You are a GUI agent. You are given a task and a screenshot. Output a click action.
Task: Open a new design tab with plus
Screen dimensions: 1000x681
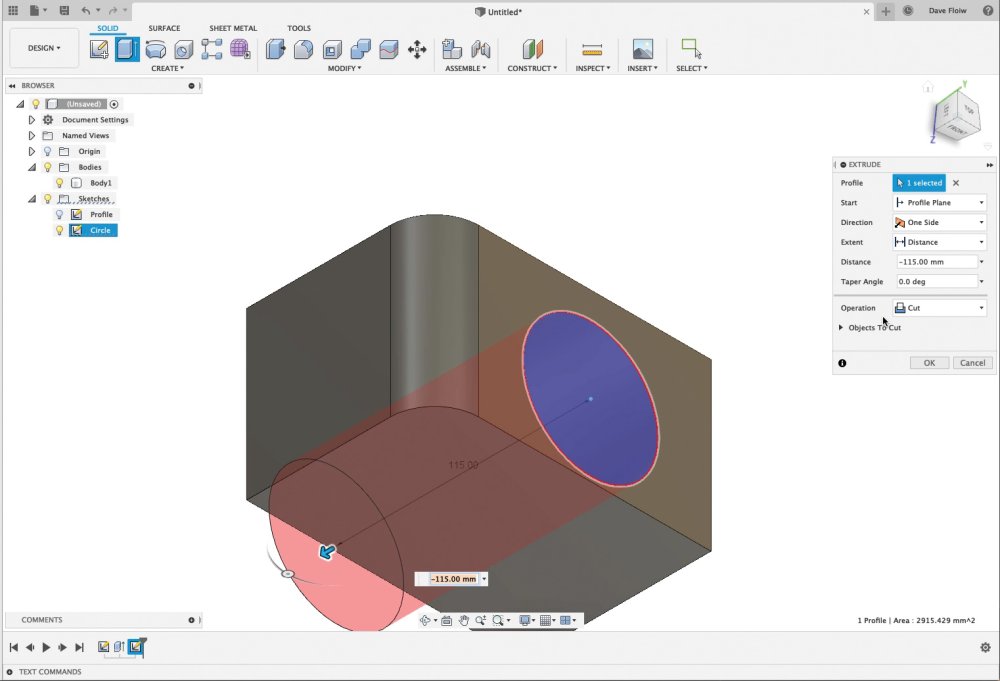pos(885,11)
